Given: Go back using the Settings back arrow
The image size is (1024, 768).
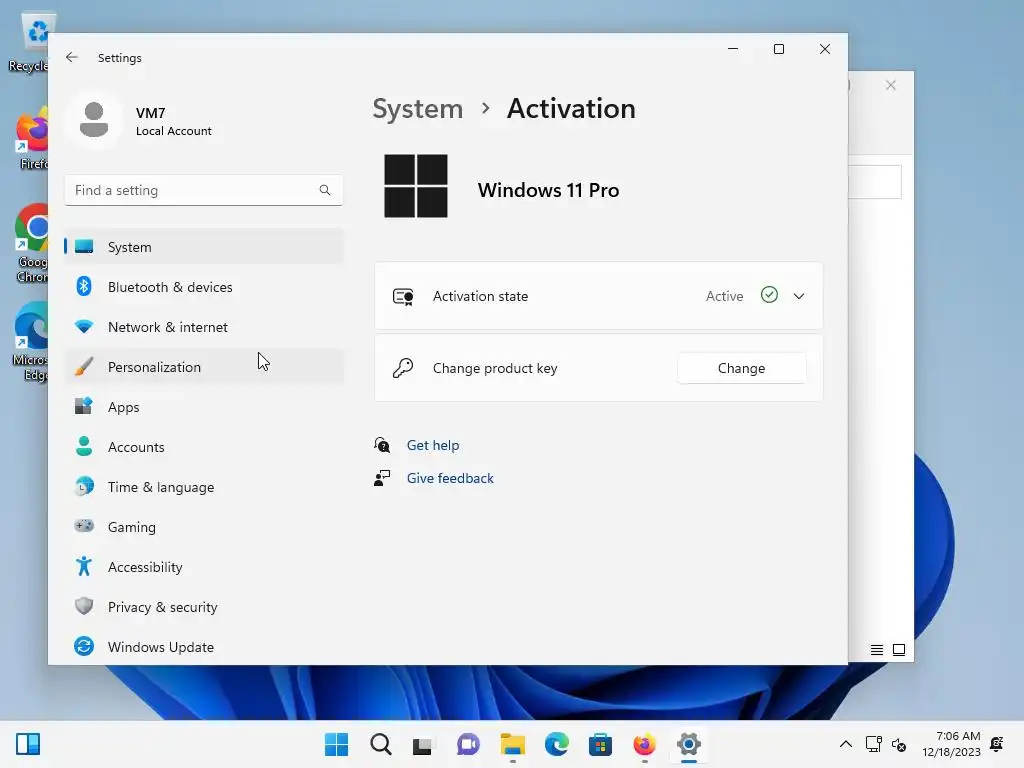Looking at the screenshot, I should (72, 57).
